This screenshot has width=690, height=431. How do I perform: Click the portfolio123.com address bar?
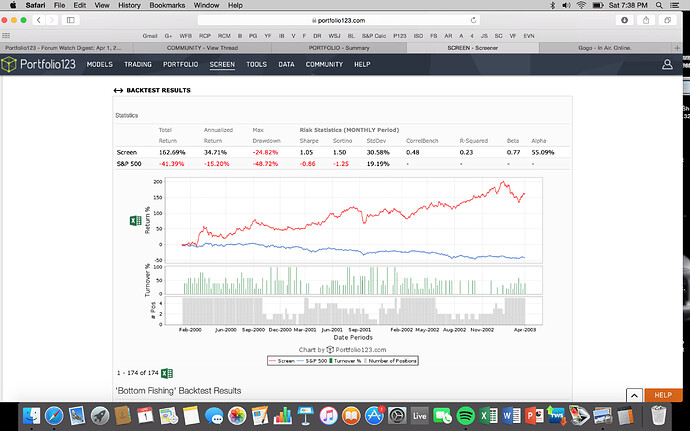[344, 20]
